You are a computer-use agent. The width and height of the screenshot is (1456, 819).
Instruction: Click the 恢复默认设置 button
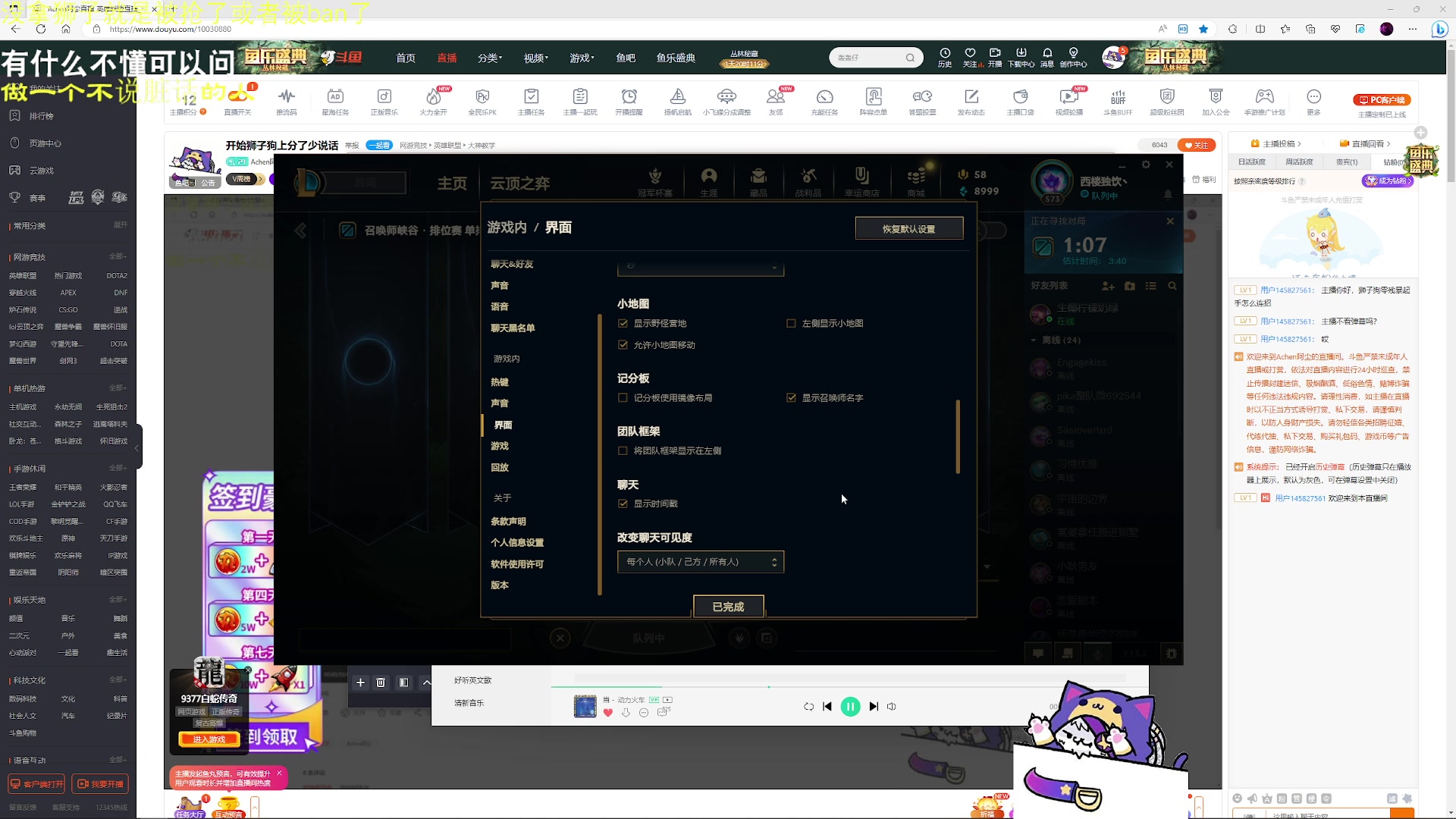(909, 229)
